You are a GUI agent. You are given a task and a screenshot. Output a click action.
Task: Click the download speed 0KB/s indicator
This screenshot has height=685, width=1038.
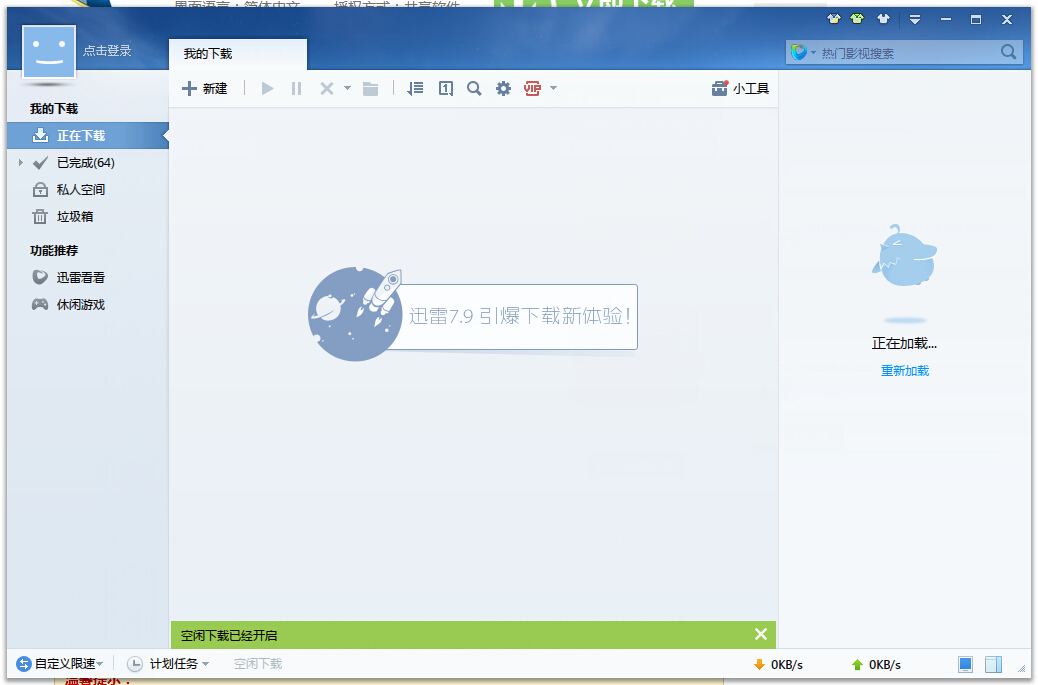(x=778, y=665)
